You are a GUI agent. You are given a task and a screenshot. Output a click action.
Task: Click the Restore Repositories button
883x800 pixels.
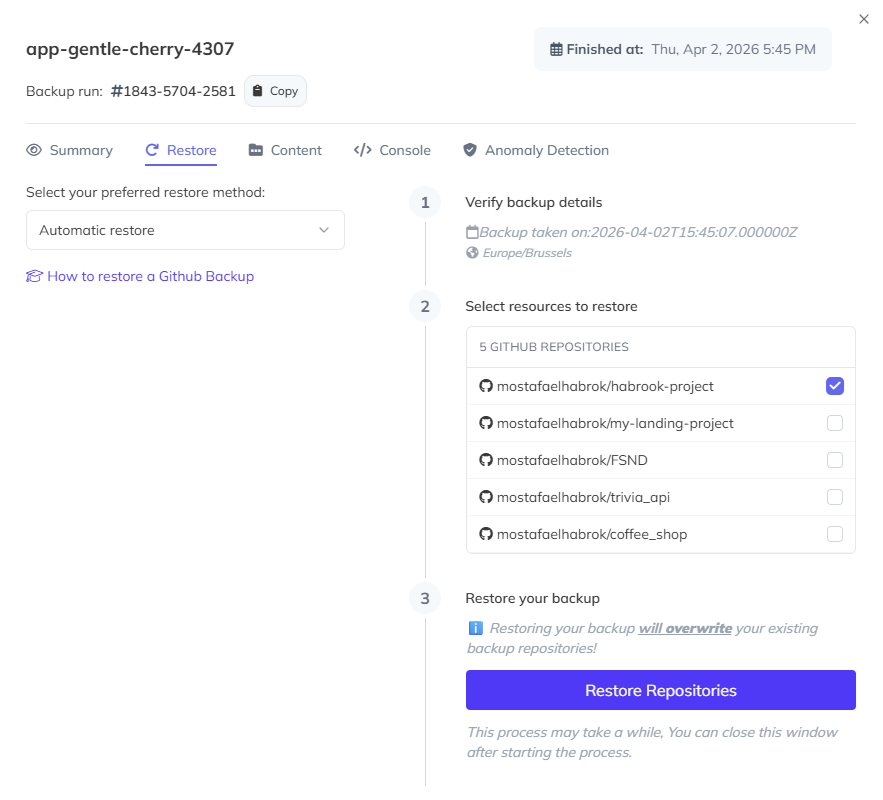[x=660, y=690]
